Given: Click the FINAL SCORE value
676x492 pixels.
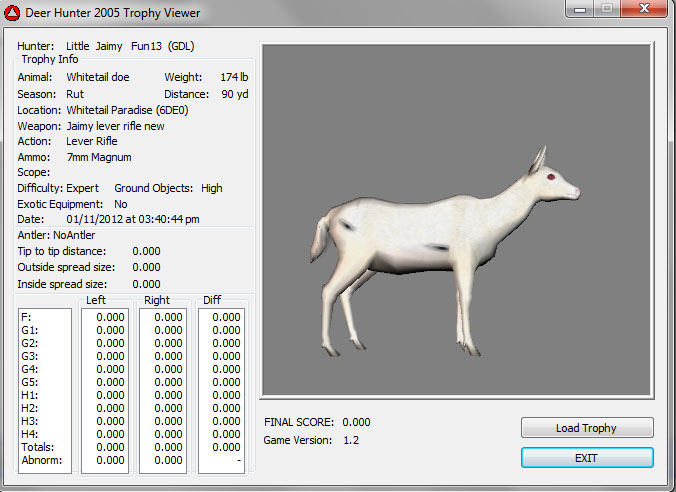Looking at the screenshot, I should tap(356, 422).
